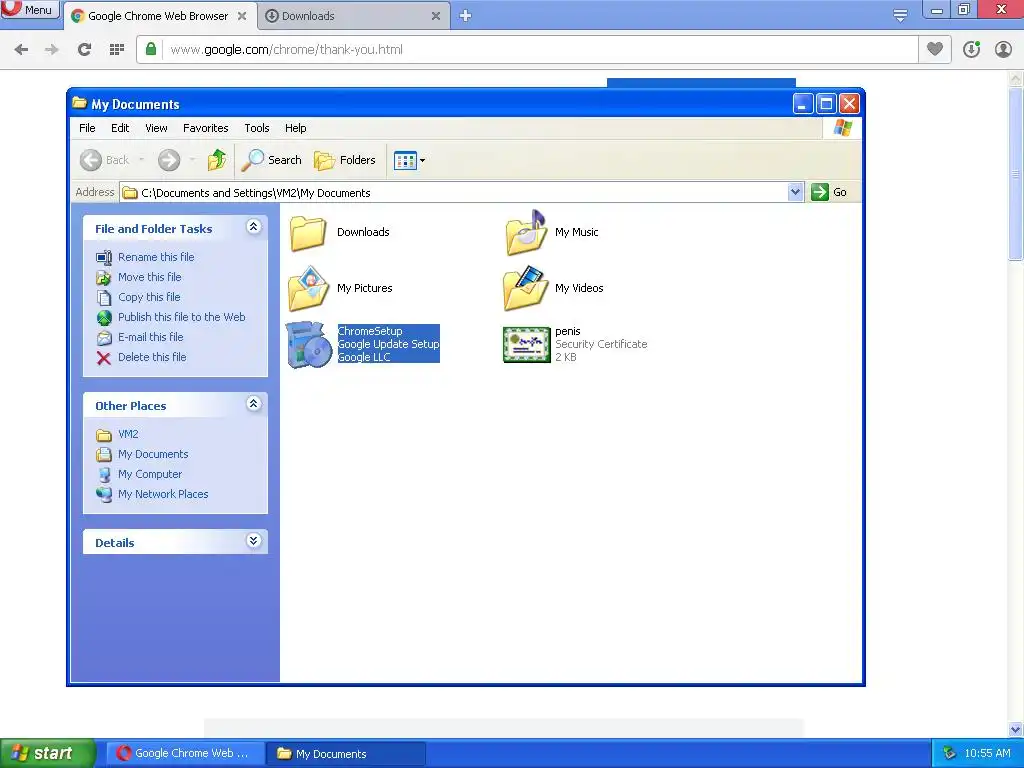Image resolution: width=1024 pixels, height=768 pixels.
Task: Go forward in Opera browser
Action: coord(52,49)
